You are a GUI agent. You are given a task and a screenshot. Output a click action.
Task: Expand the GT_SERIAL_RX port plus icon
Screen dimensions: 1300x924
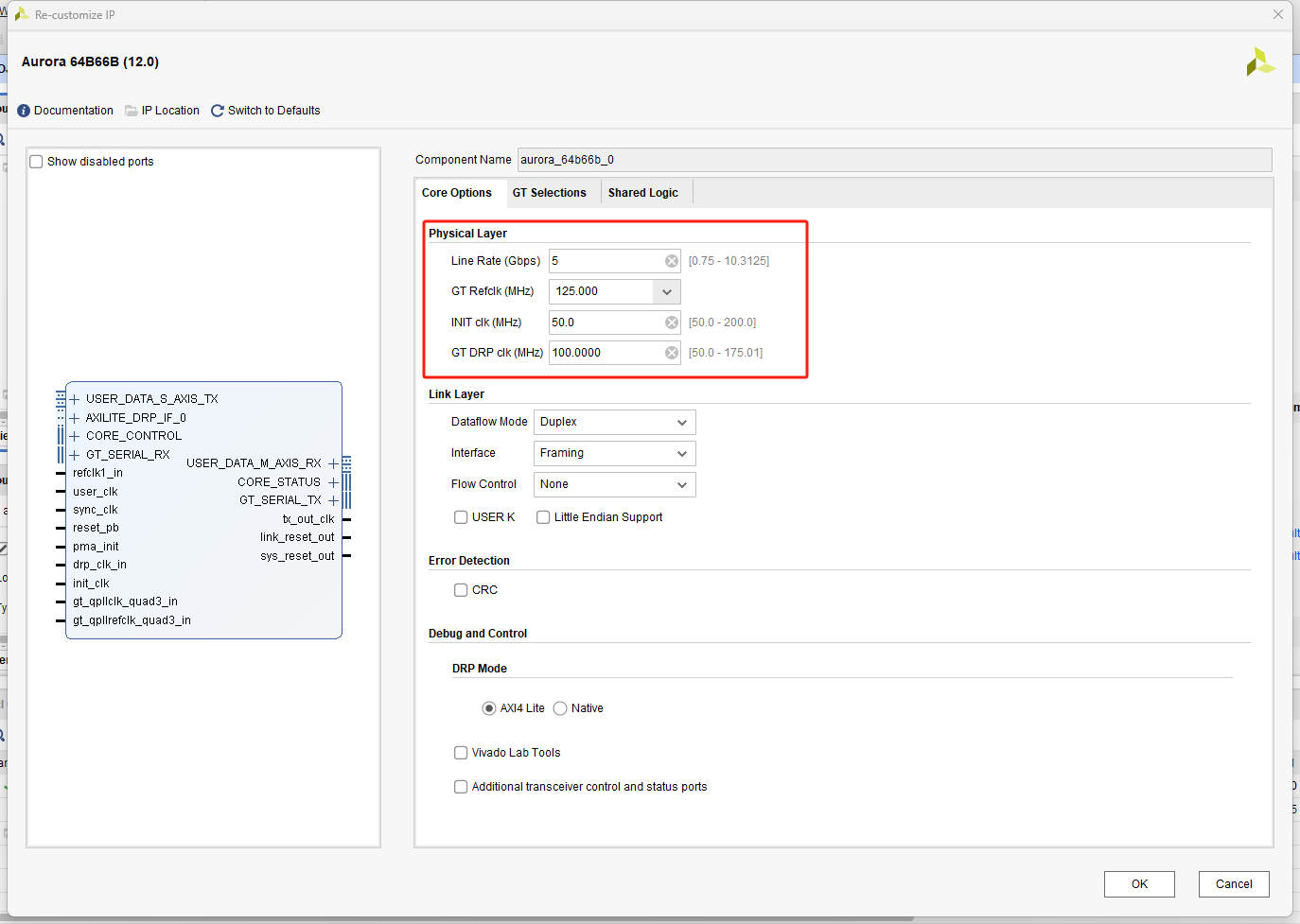75,455
